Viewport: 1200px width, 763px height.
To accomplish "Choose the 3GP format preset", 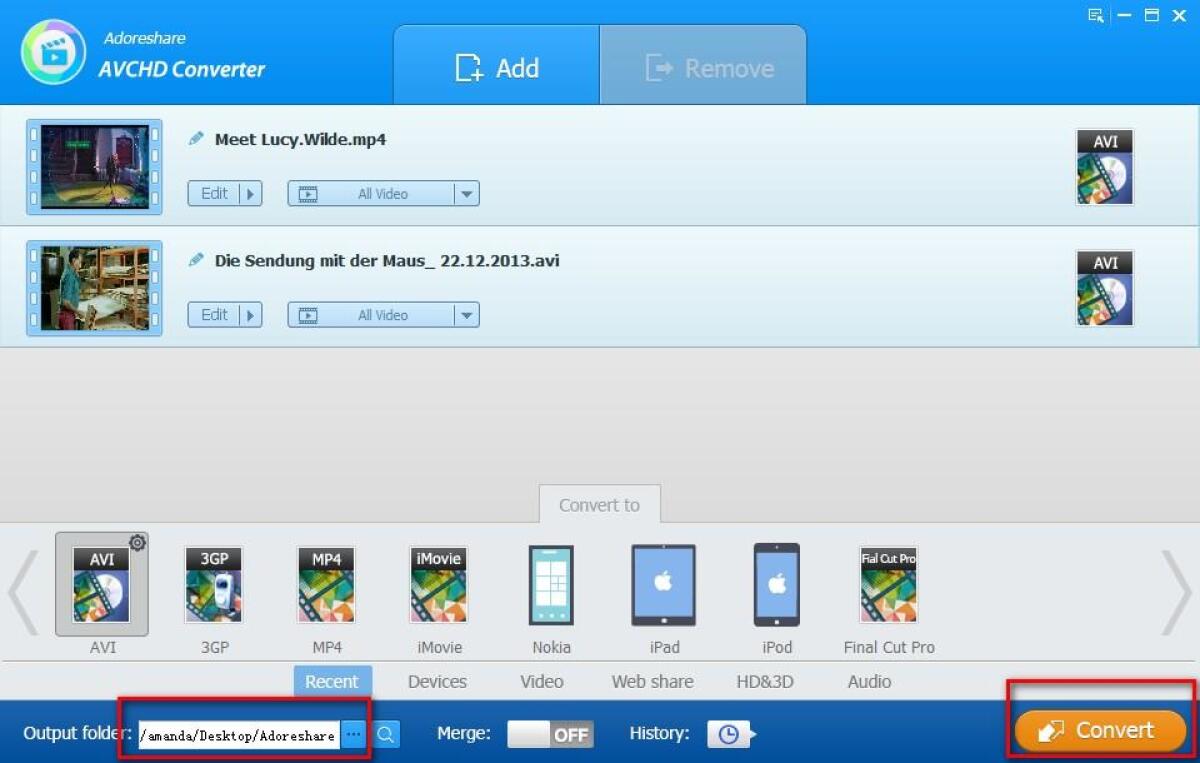I will coord(213,584).
